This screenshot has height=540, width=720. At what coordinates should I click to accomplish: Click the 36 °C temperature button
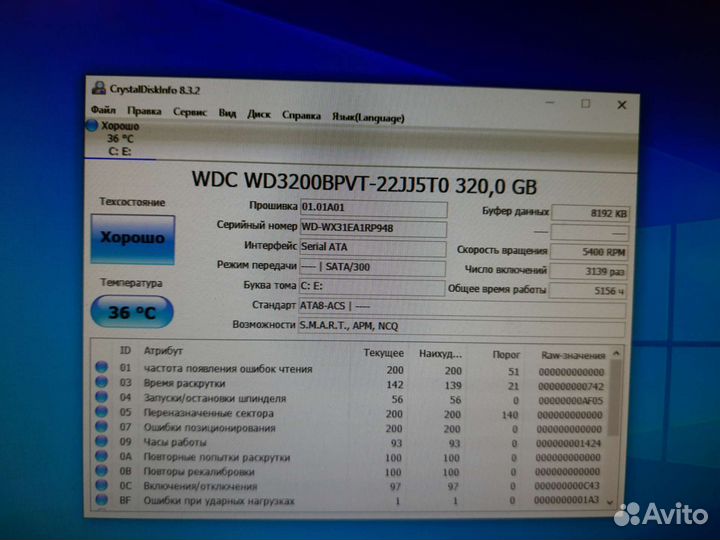pos(133,312)
